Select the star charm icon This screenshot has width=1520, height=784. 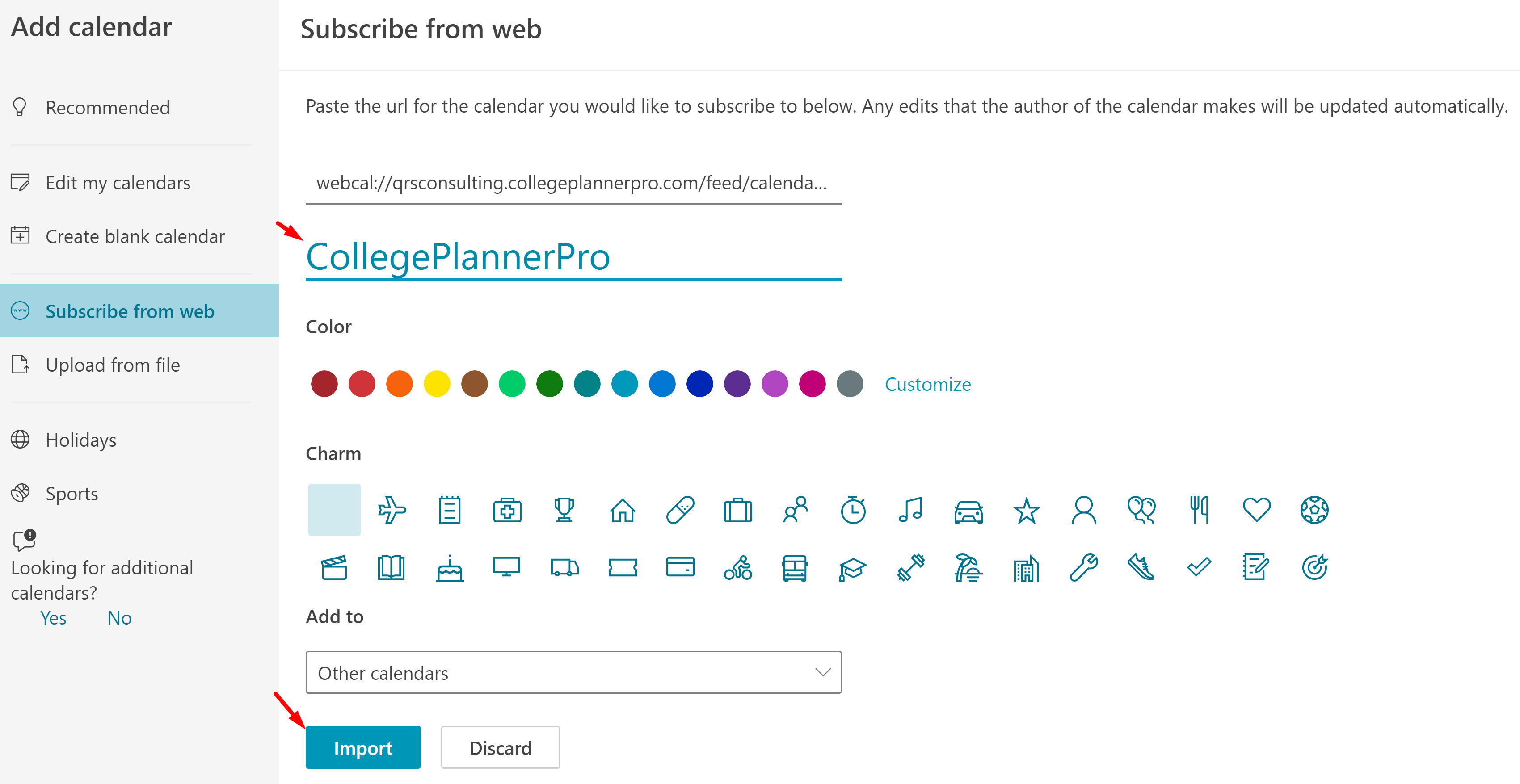(x=1026, y=510)
